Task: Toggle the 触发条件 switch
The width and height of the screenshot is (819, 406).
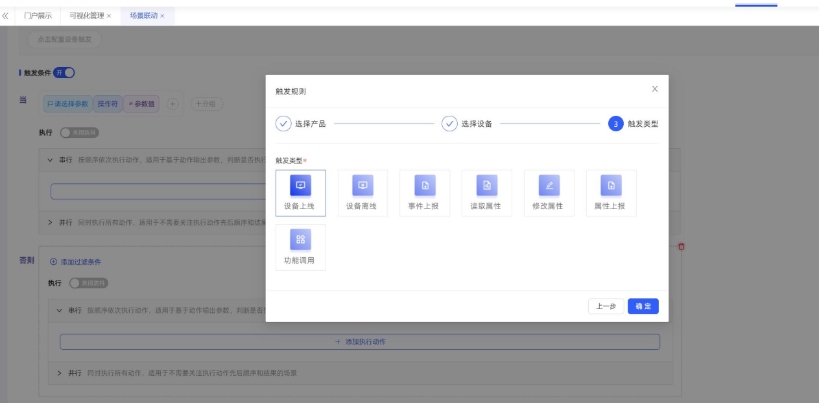Action: [x=64, y=73]
